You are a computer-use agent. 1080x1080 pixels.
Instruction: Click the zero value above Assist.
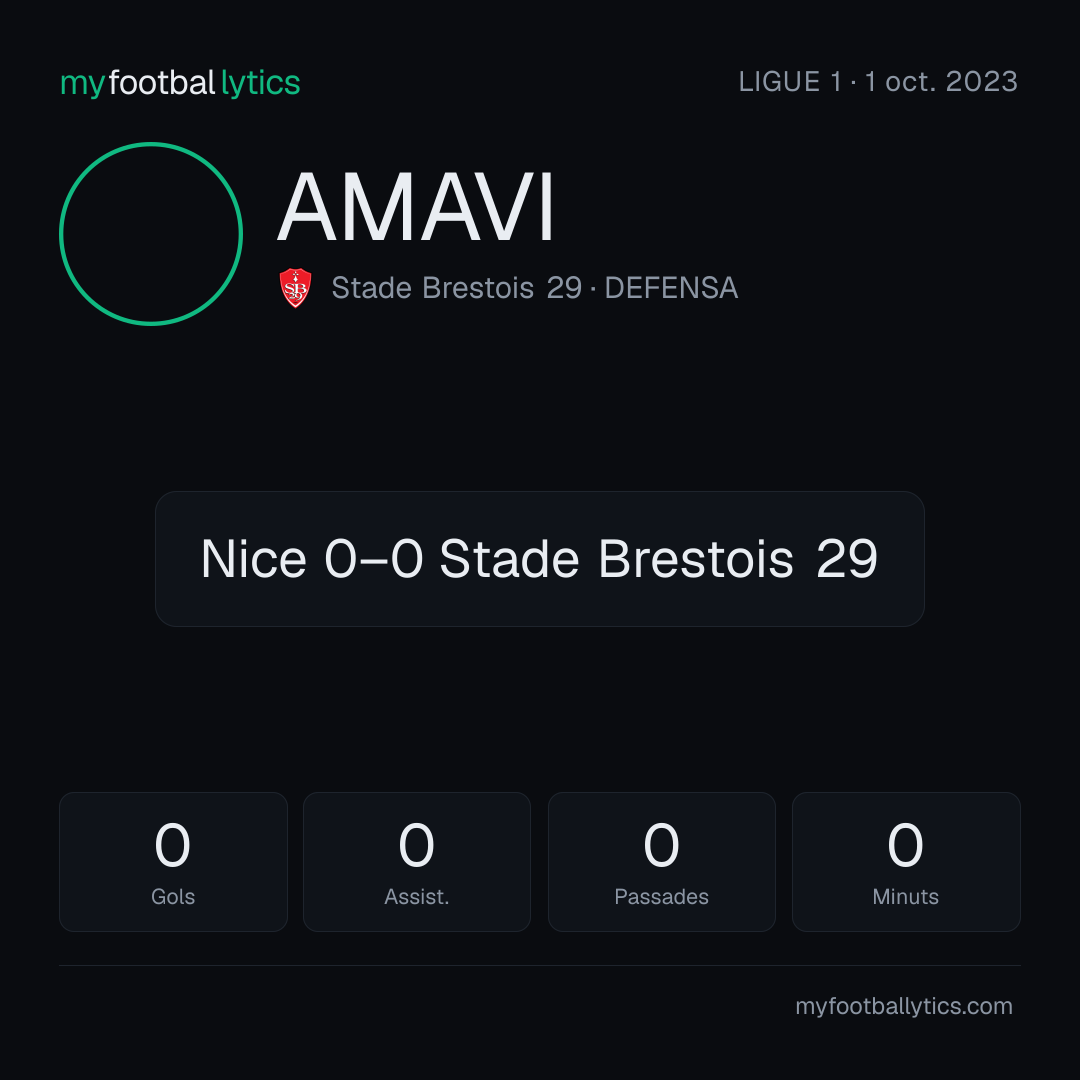(417, 845)
